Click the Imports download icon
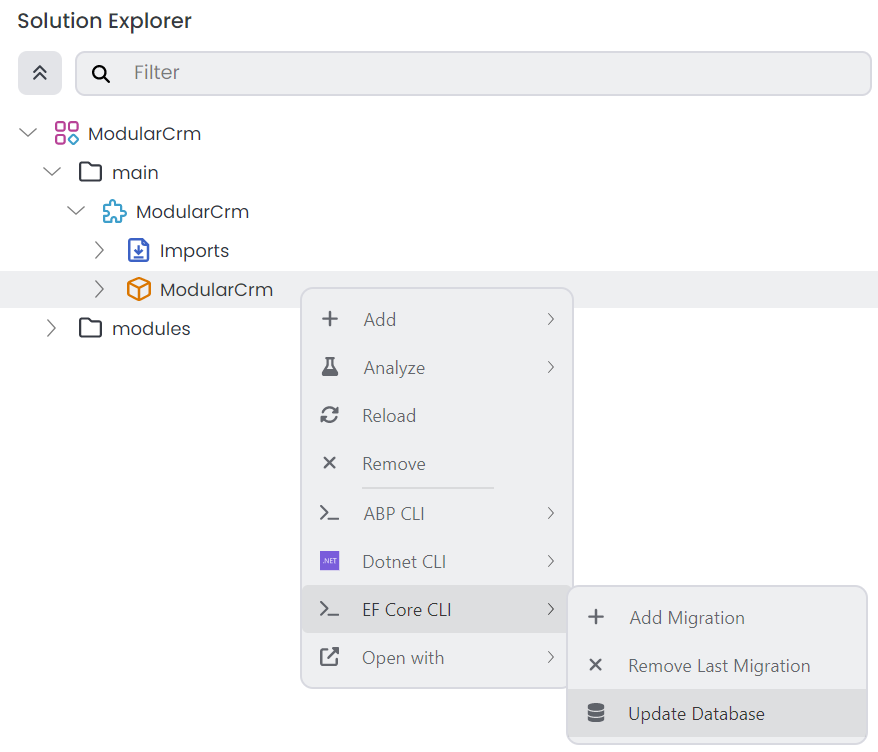 [x=138, y=250]
